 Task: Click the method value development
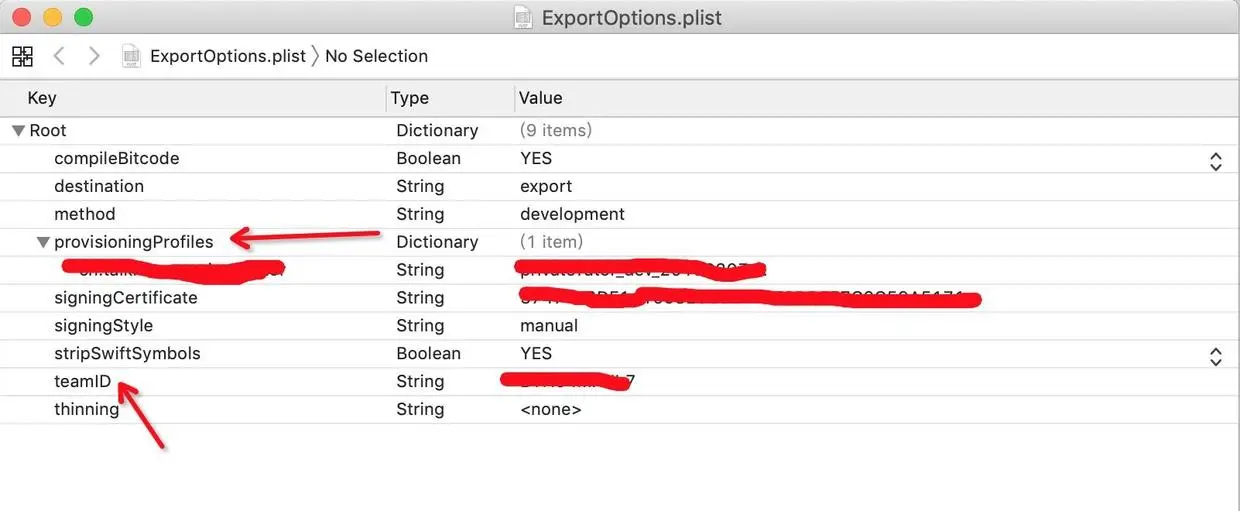pyautogui.click(x=572, y=214)
